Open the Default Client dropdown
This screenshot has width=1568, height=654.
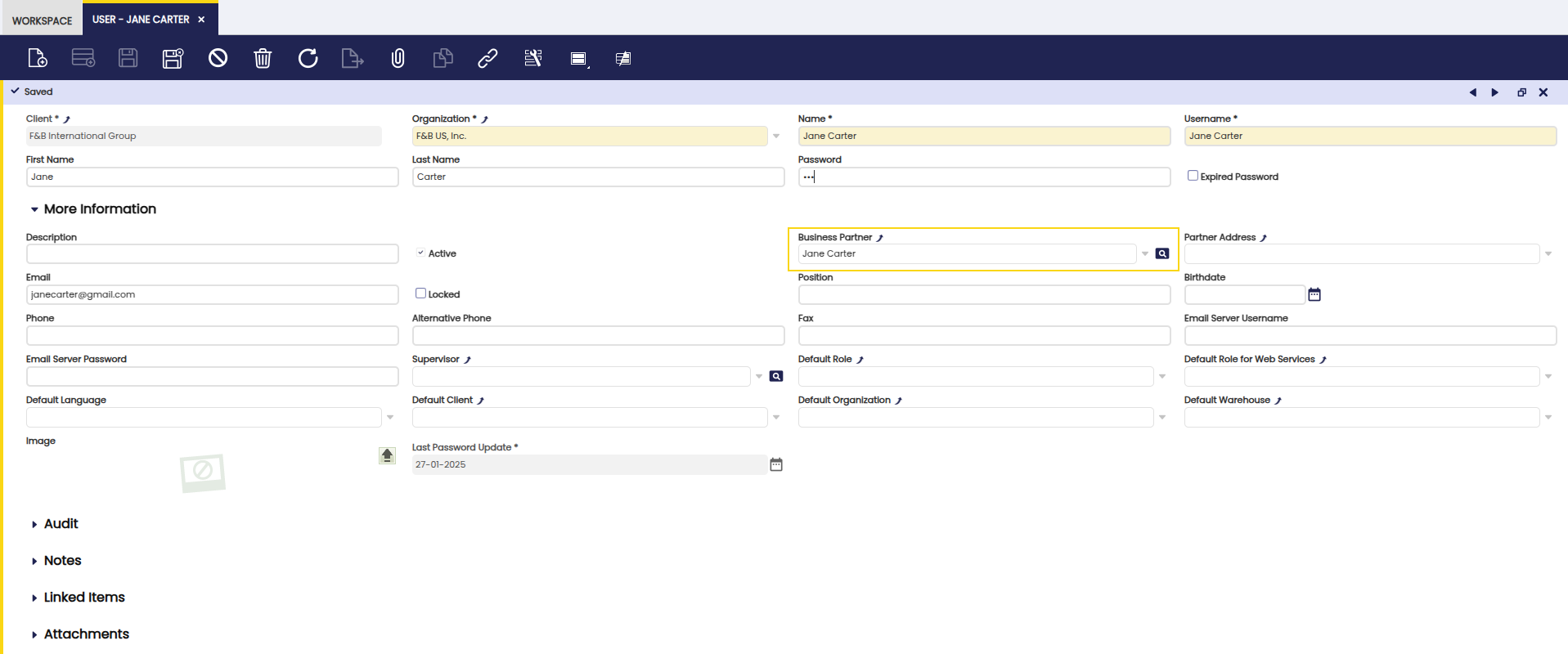click(x=776, y=418)
